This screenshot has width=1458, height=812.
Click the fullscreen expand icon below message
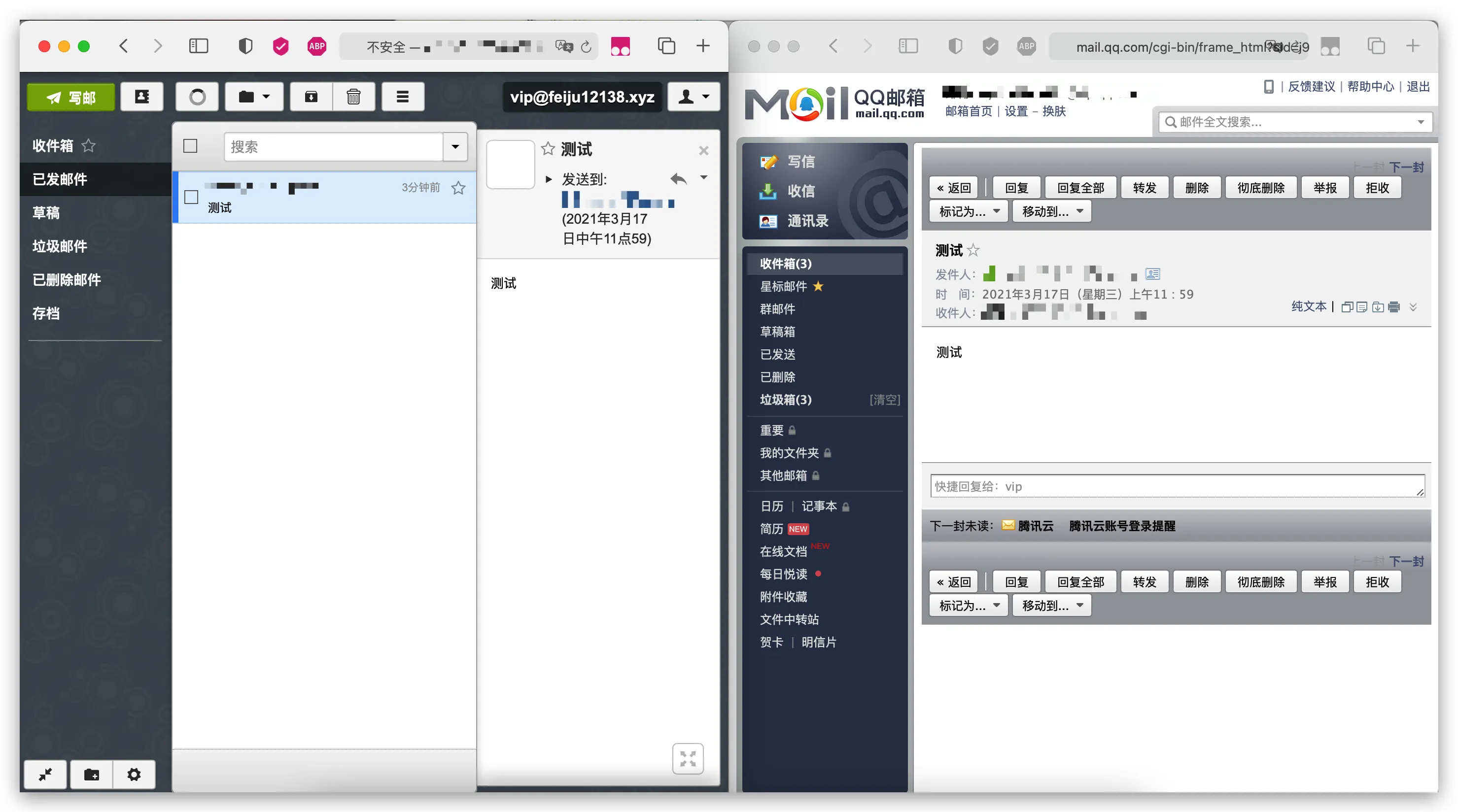coord(688,758)
